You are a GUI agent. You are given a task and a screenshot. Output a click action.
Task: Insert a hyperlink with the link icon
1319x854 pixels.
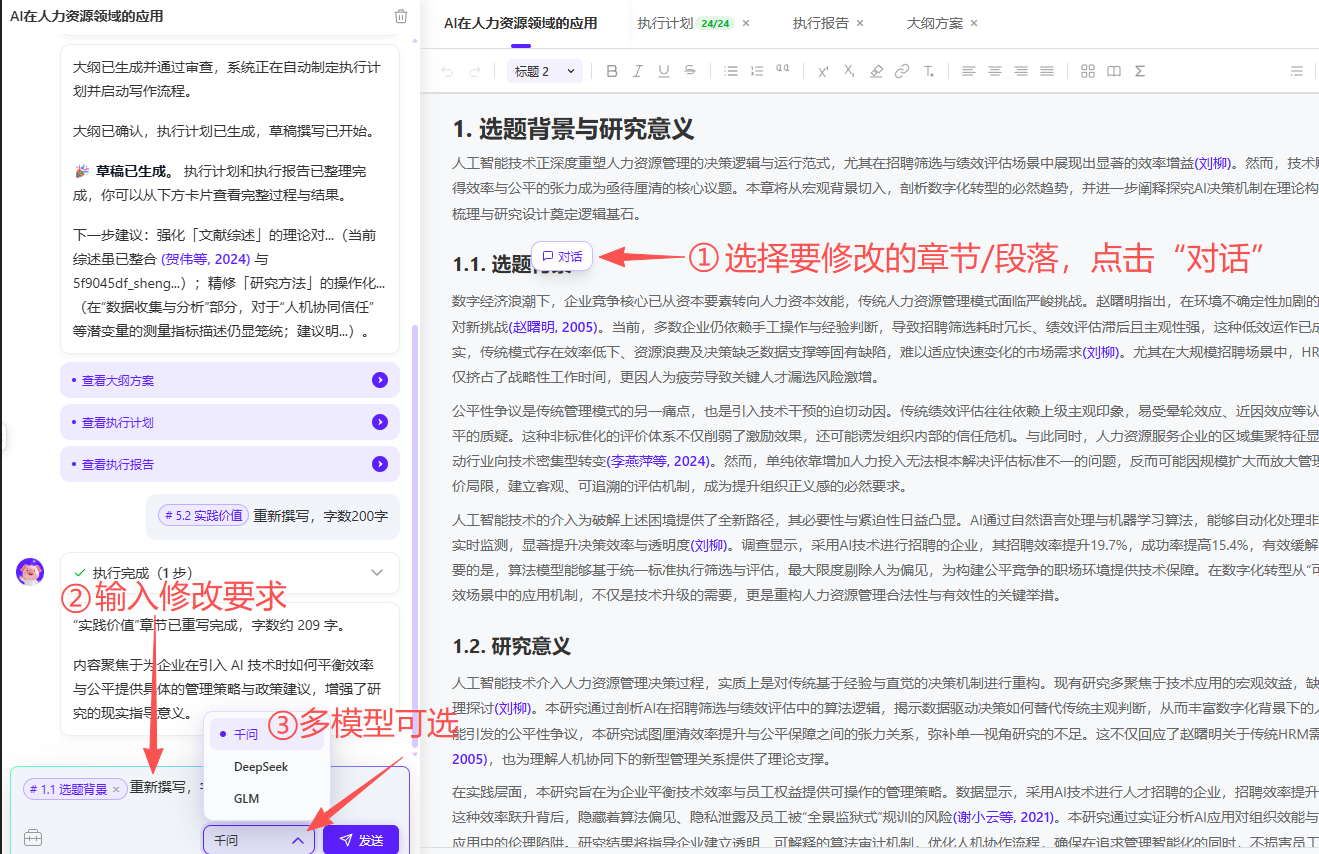pos(902,71)
